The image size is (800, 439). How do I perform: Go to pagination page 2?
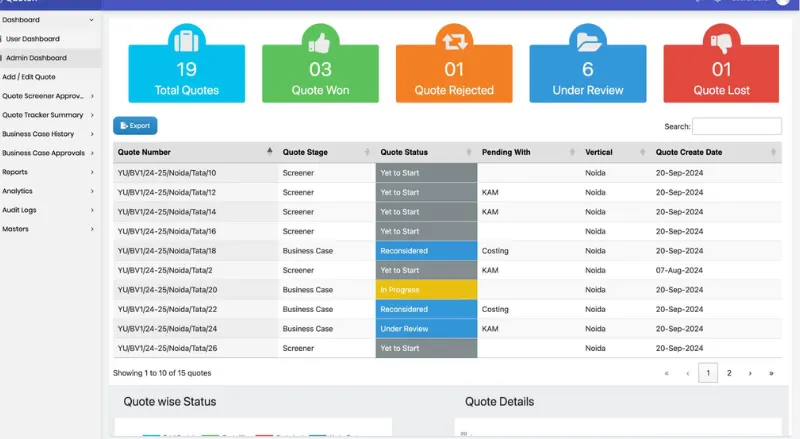729,373
